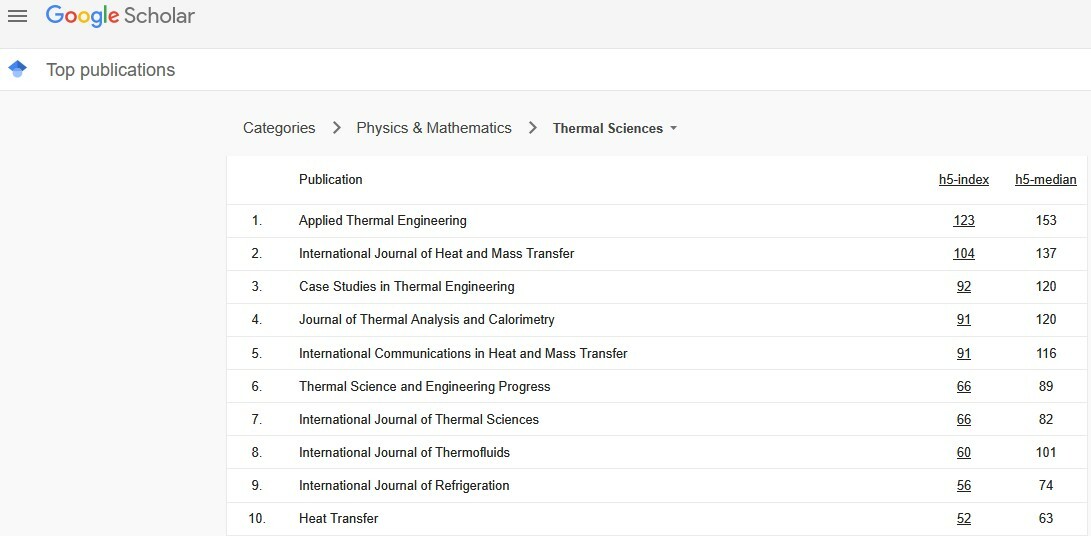Open h5-index 56 for Refrigeration journal

(x=963, y=485)
